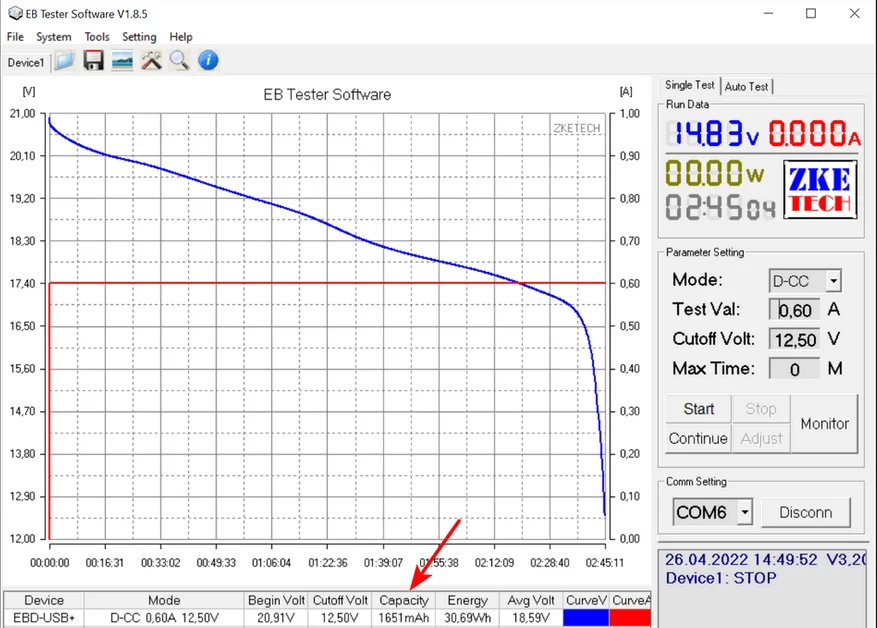Click the 14.83V voltage readout
Viewport: 877px width, 628px height.
pos(713,134)
